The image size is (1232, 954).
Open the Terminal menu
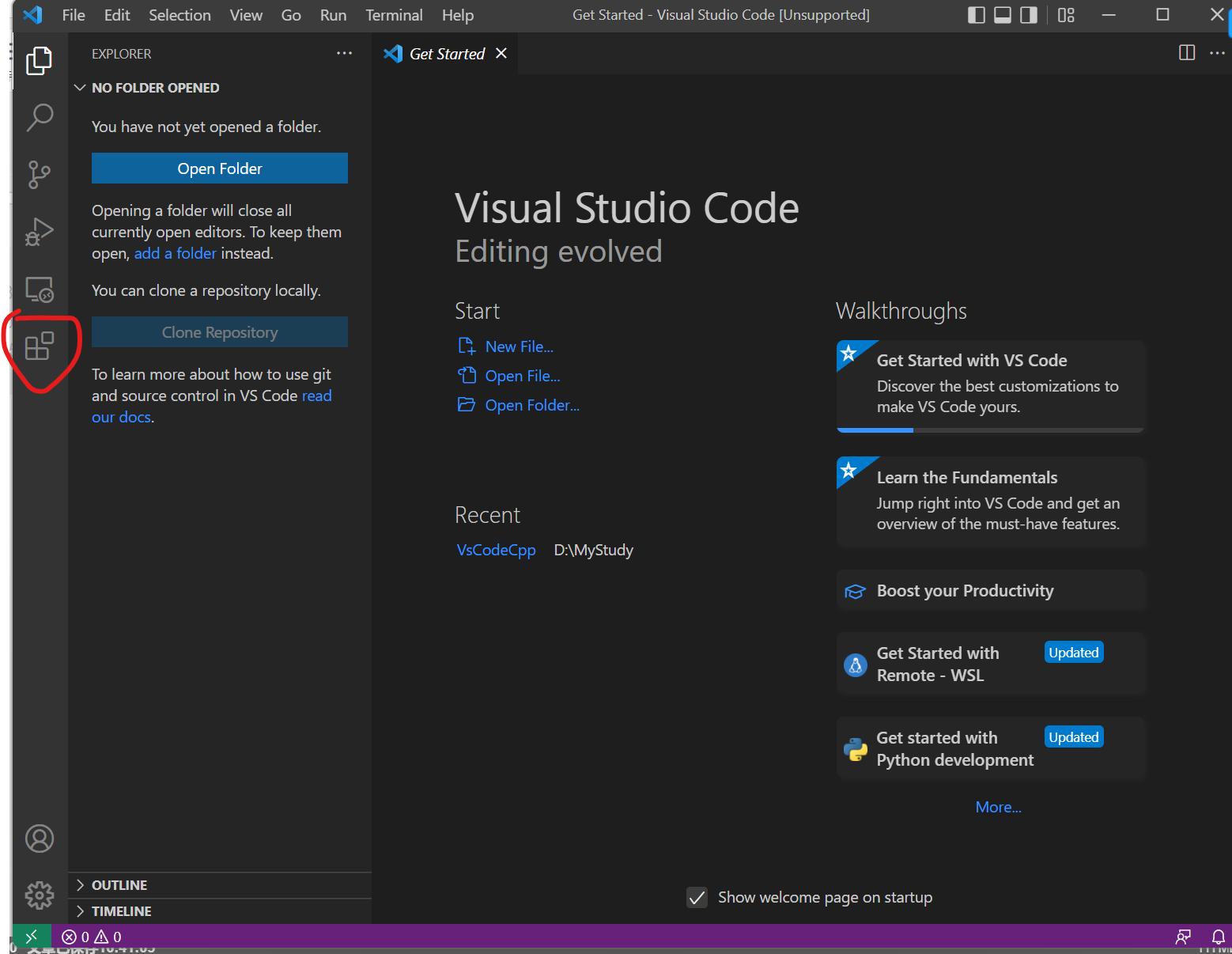[394, 15]
